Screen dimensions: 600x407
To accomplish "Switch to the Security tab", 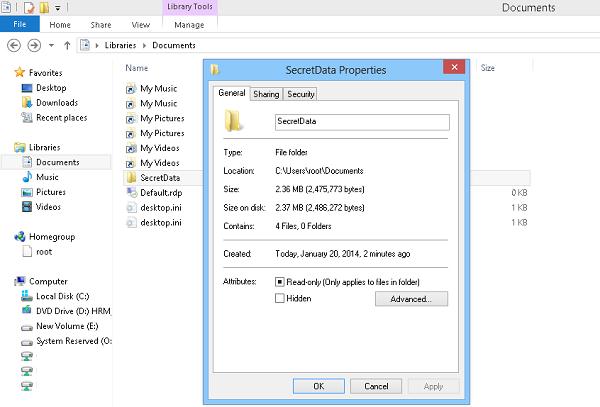I will 300,94.
